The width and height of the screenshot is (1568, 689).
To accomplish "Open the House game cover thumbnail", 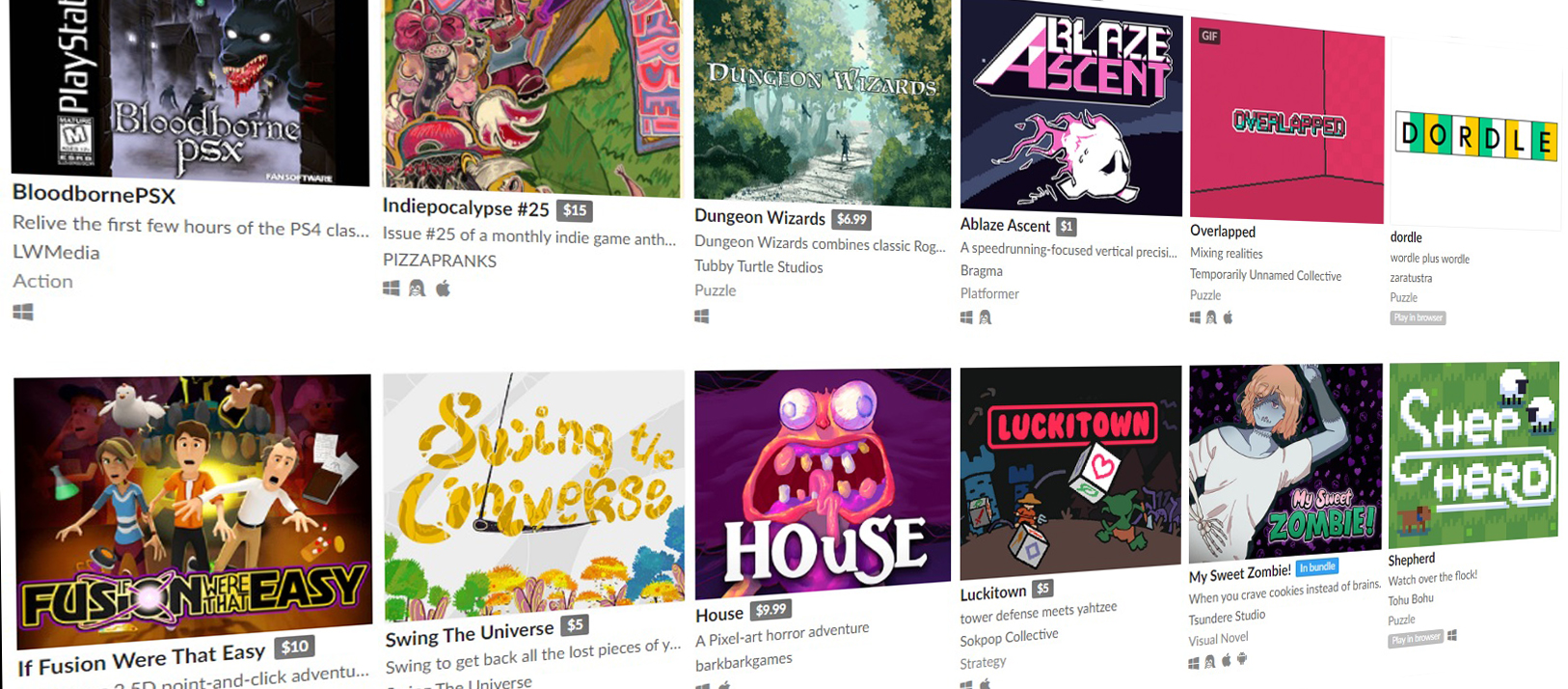I will click(x=823, y=483).
